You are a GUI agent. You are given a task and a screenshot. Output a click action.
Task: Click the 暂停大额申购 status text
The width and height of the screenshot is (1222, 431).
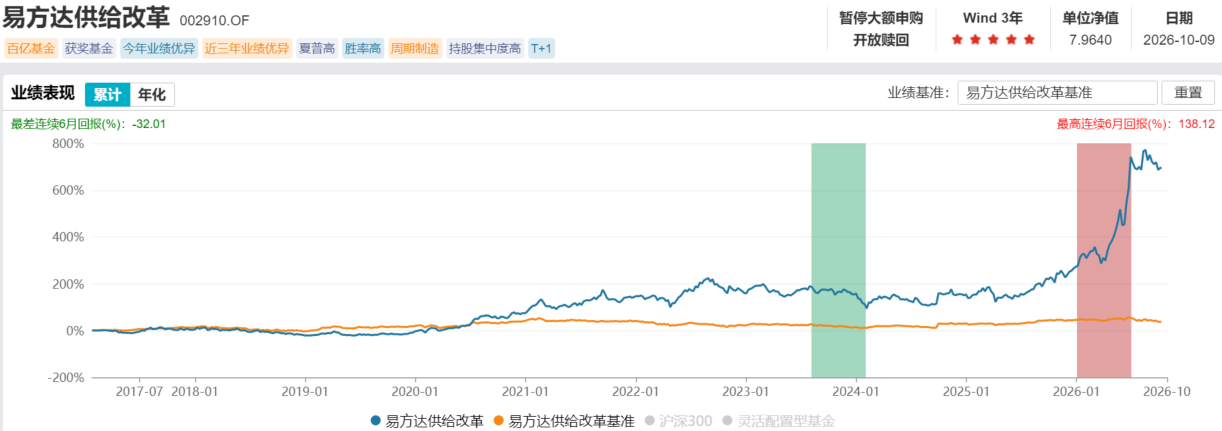coord(881,18)
